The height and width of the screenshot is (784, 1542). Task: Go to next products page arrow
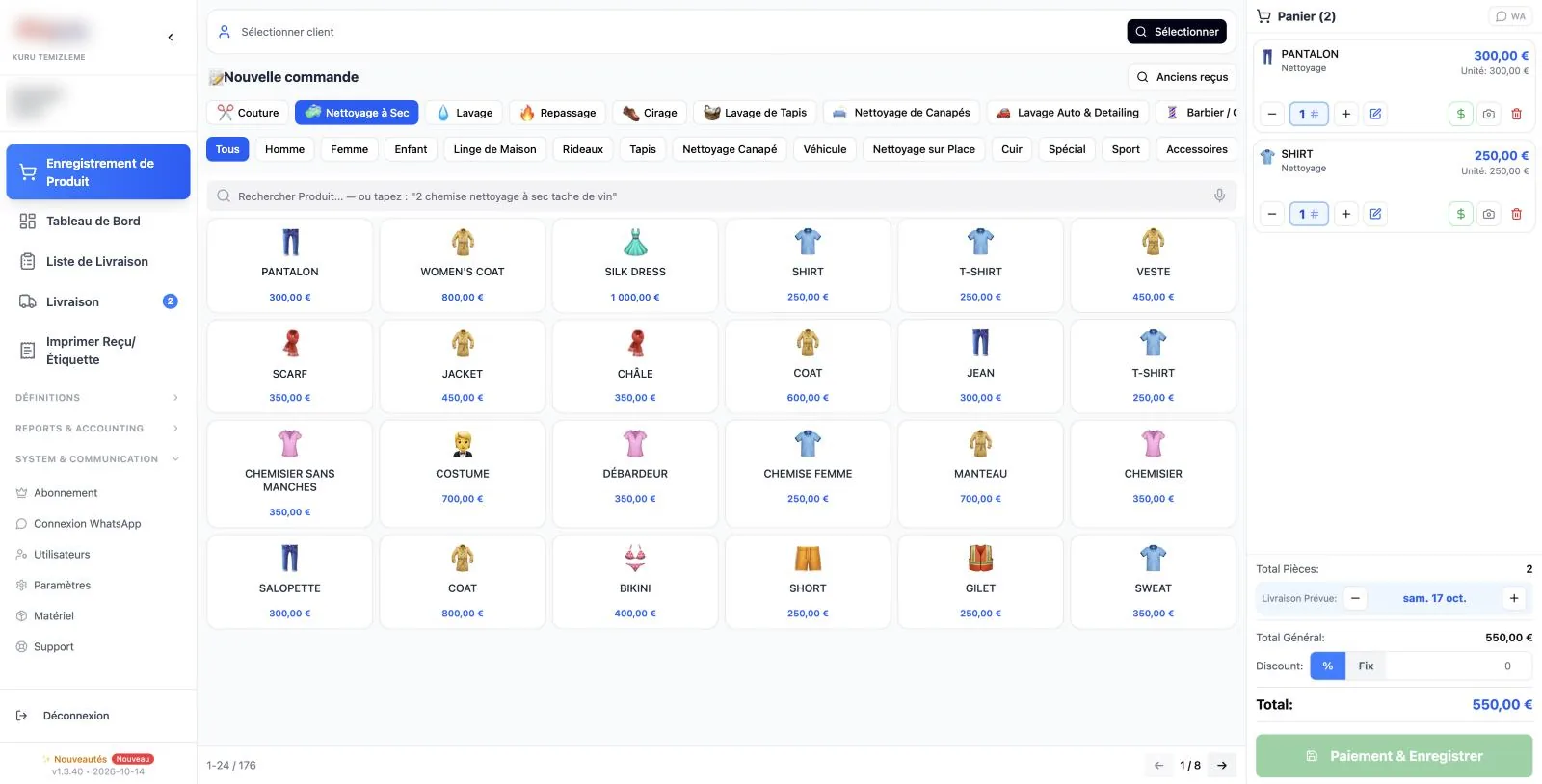click(x=1222, y=766)
